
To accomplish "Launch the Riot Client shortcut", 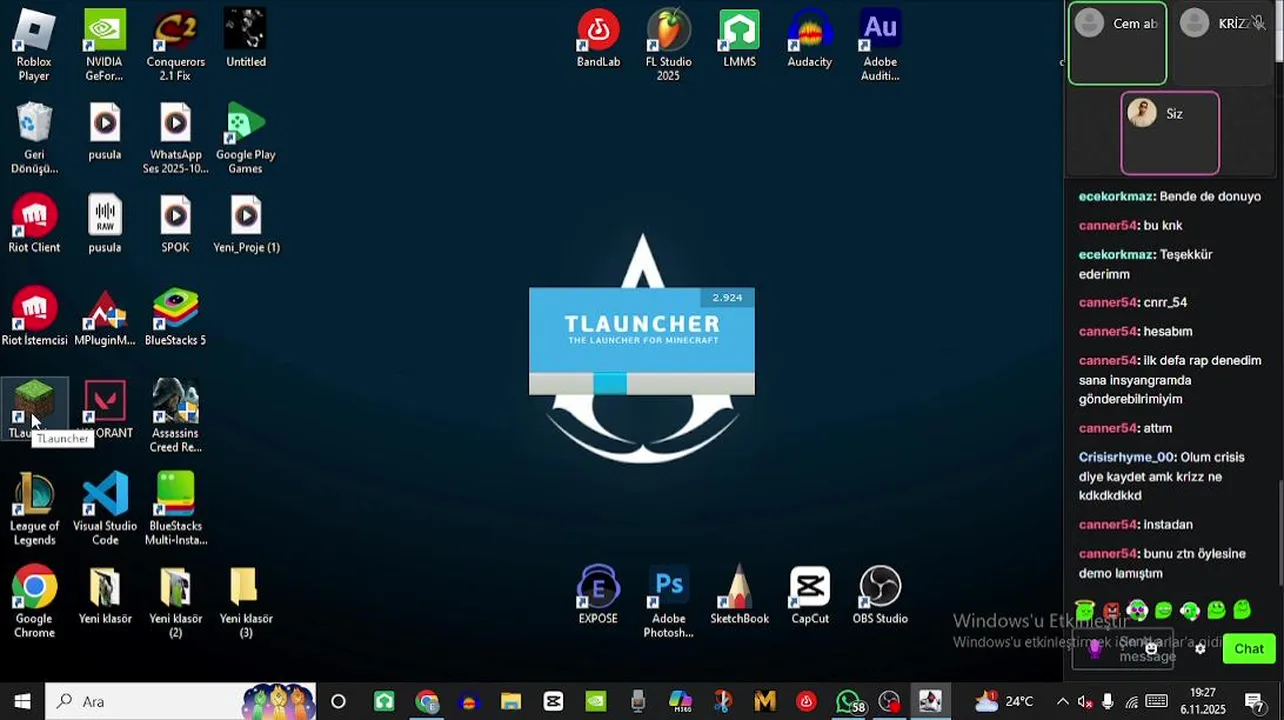I will point(34,224).
